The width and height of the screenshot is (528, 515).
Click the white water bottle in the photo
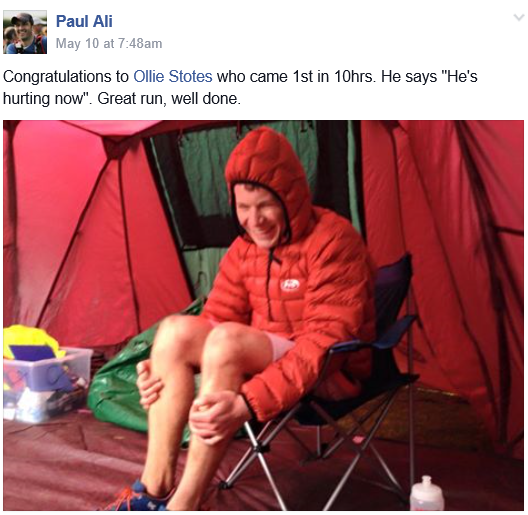point(427,493)
